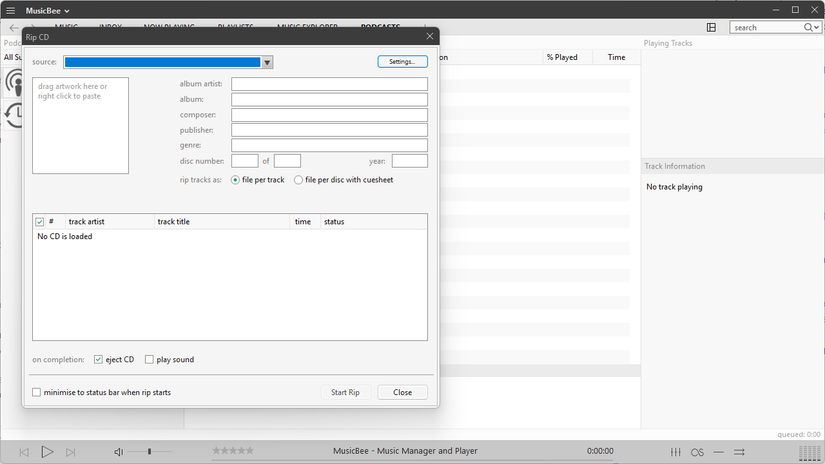Switch to the Podcasts tab

[x=380, y=25]
